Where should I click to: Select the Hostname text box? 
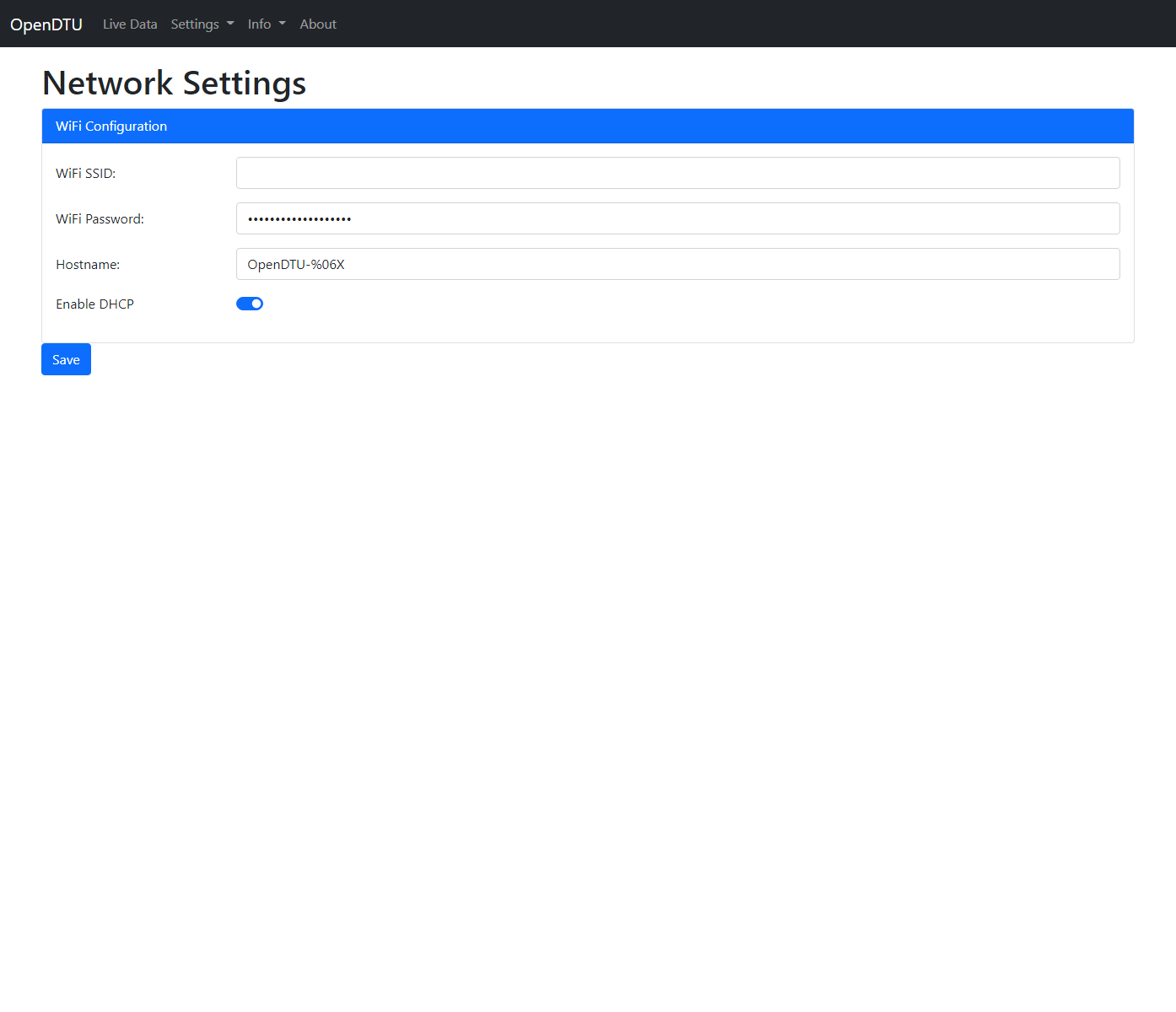(677, 264)
